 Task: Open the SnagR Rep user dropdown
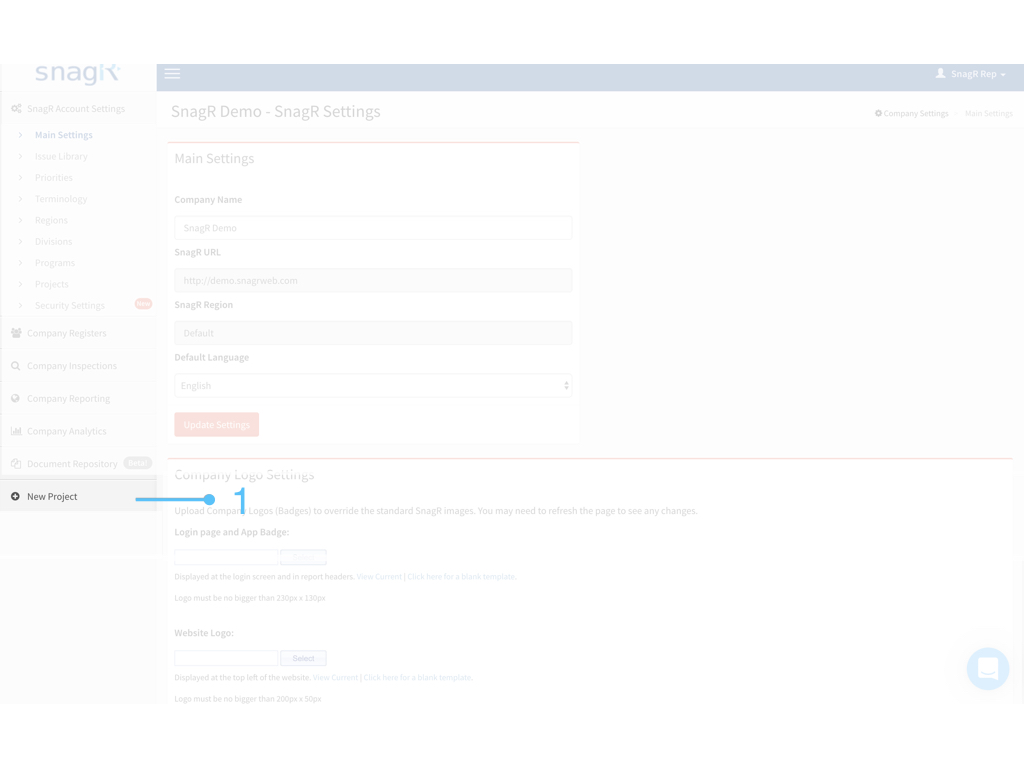[x=970, y=74]
